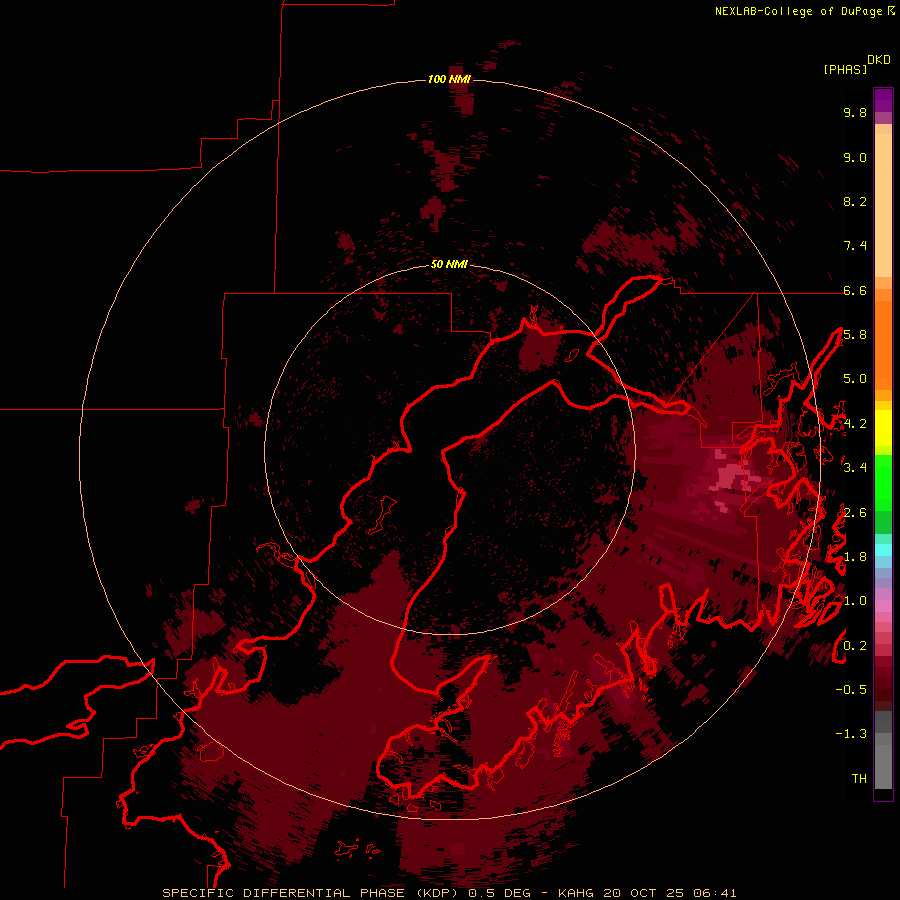Select the 5.8 scale value
This screenshot has height=900, width=900.
point(855,335)
